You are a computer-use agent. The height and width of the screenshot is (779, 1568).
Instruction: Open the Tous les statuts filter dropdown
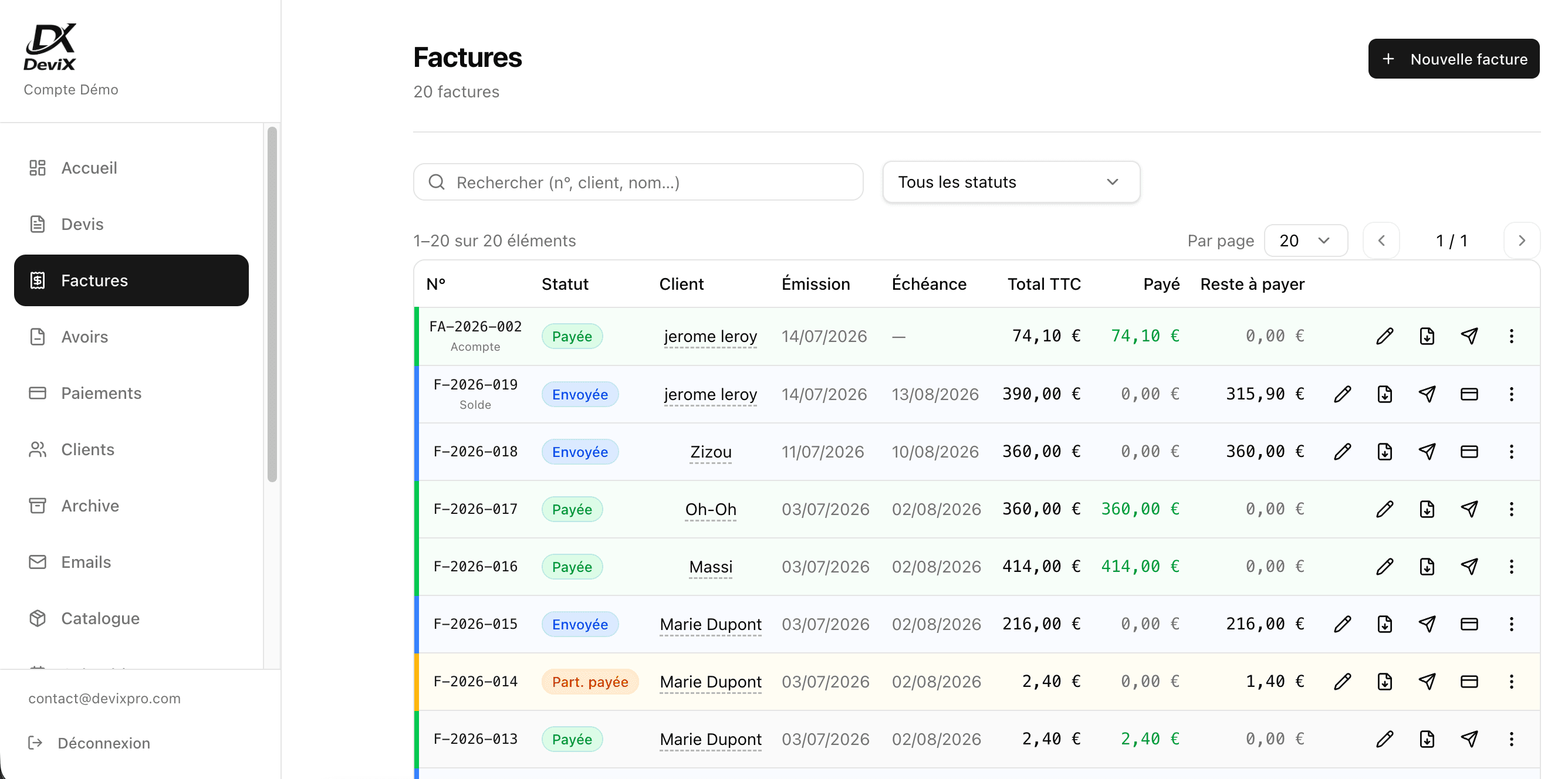click(1011, 182)
